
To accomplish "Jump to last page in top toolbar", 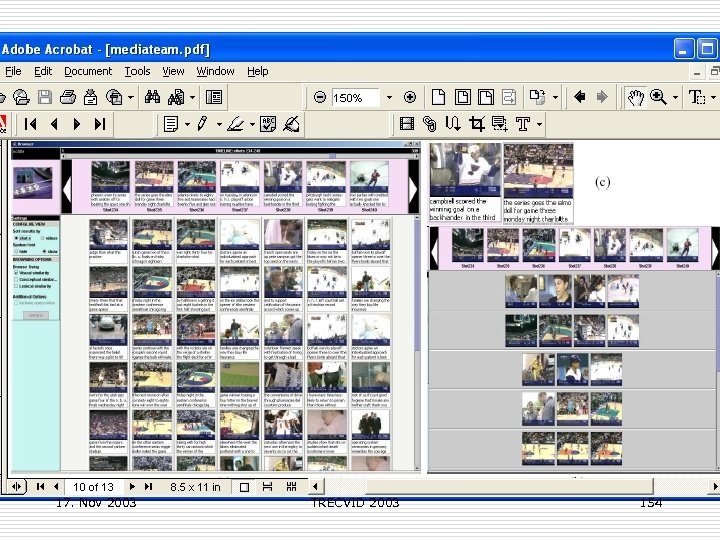I will [100, 124].
